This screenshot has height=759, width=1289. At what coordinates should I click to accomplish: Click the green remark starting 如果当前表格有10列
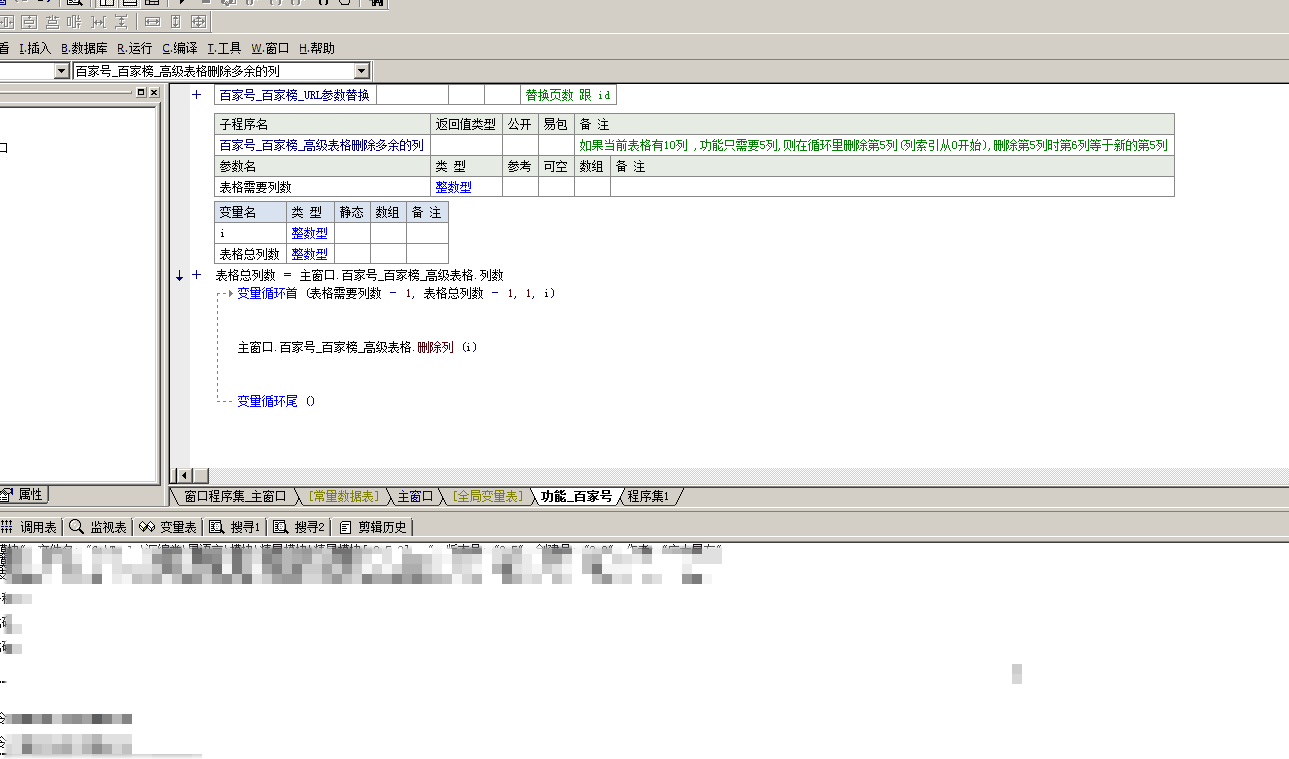(873, 145)
